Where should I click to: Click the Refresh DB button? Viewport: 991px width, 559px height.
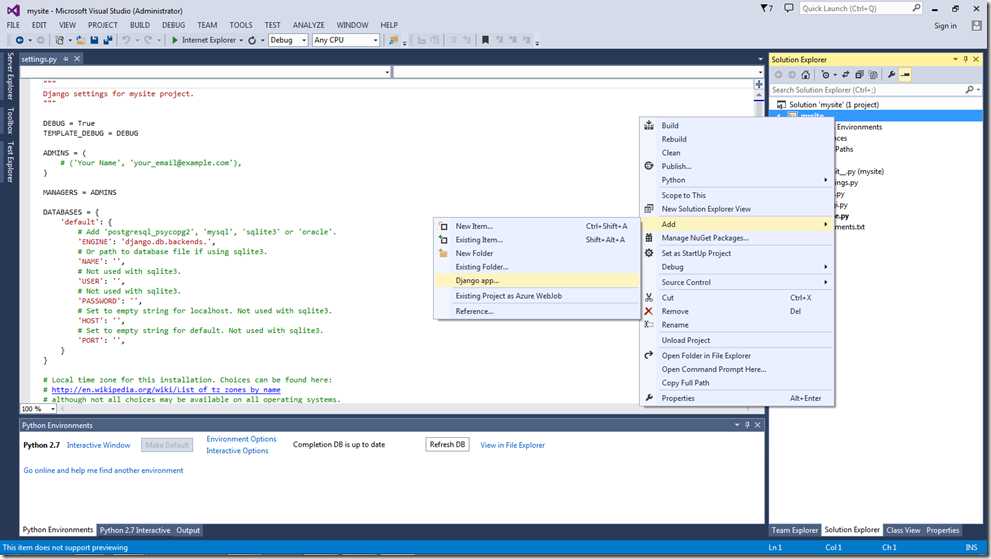(x=447, y=444)
